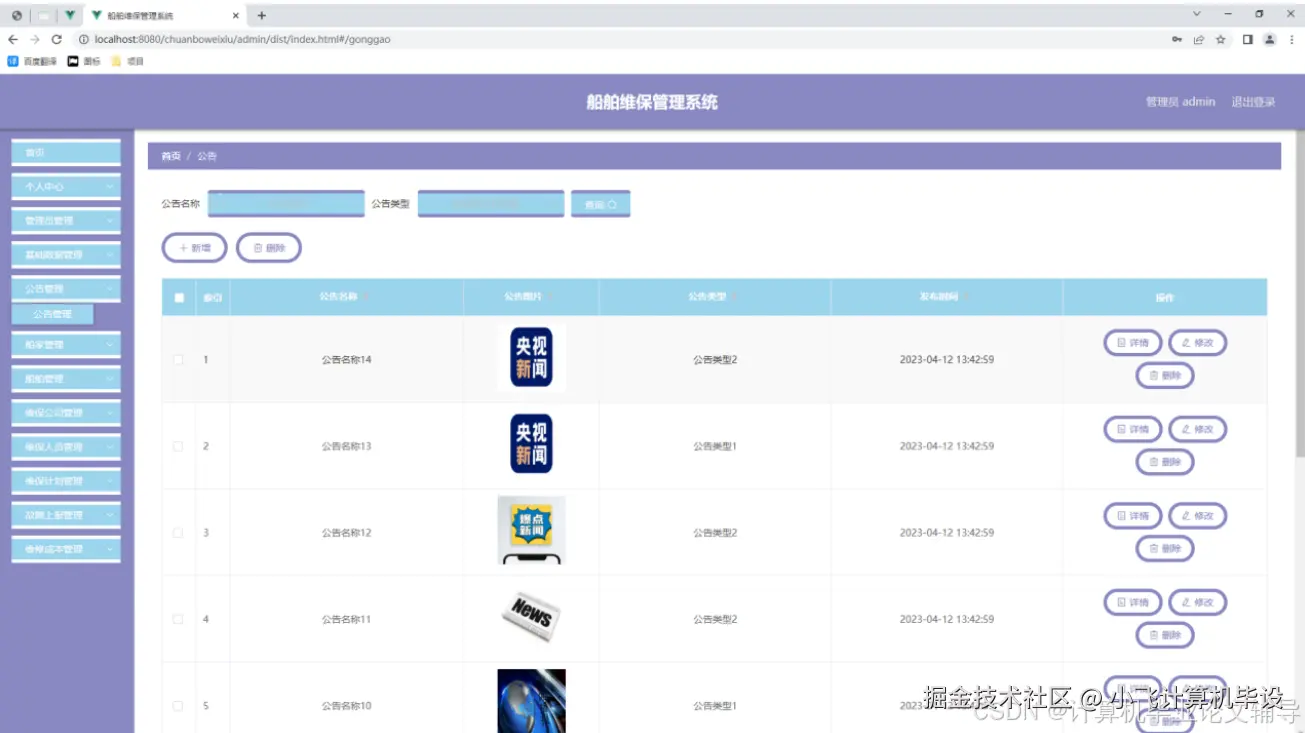The image size is (1305, 733).
Task: Open the News thumbnail for 公告名称11
Action: 531,617
